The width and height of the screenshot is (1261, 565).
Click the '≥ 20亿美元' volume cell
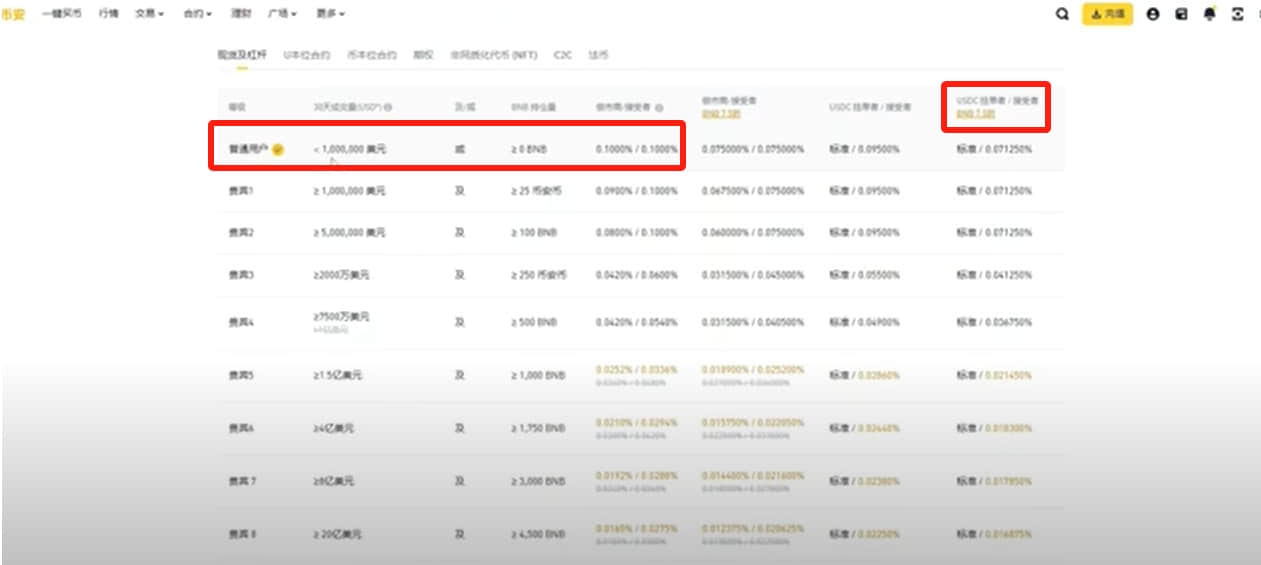(337, 535)
